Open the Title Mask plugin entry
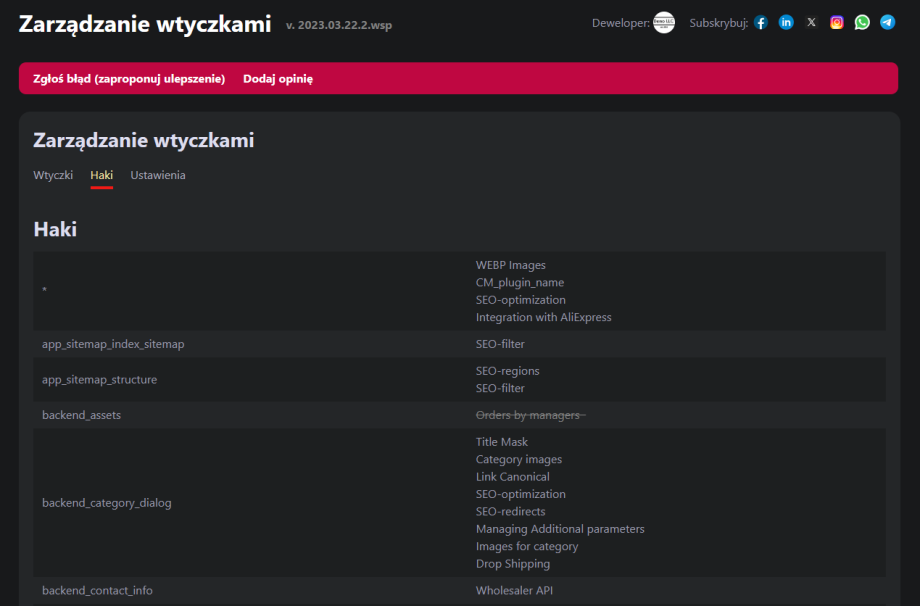Image resolution: width=920 pixels, height=606 pixels. click(x=501, y=442)
